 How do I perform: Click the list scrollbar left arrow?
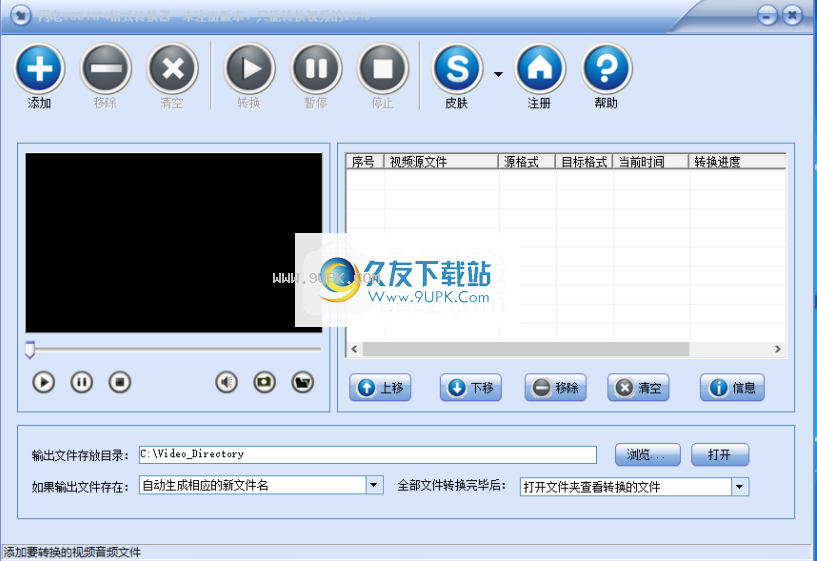point(354,349)
